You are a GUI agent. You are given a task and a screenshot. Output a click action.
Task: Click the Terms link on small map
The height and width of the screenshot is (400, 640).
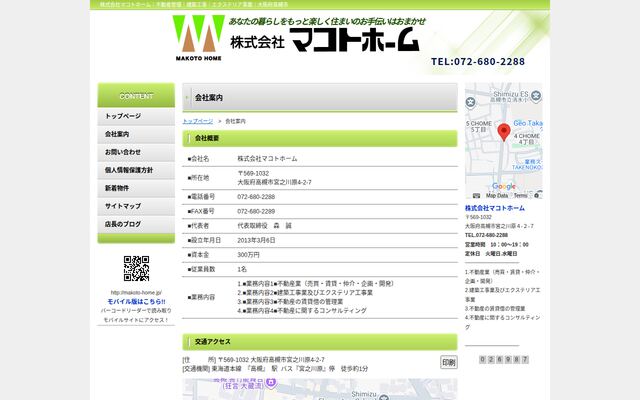(520, 196)
